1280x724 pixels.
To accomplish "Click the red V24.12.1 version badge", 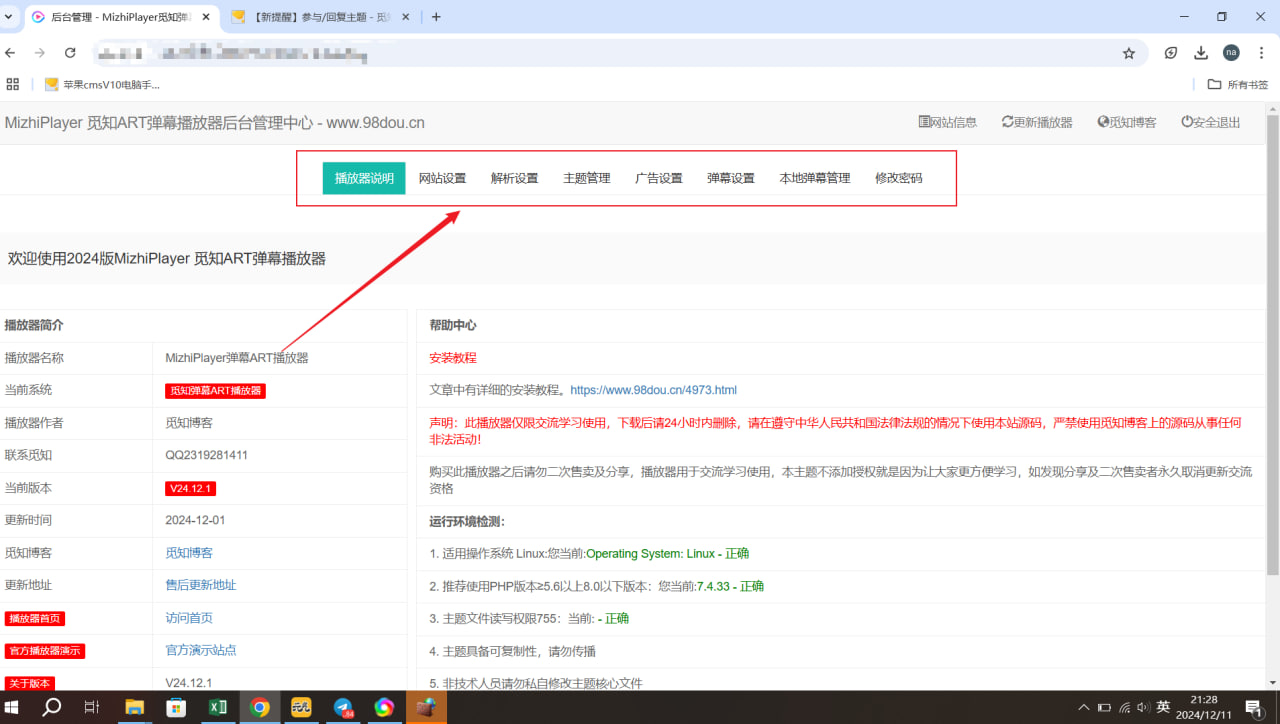I will pos(191,488).
